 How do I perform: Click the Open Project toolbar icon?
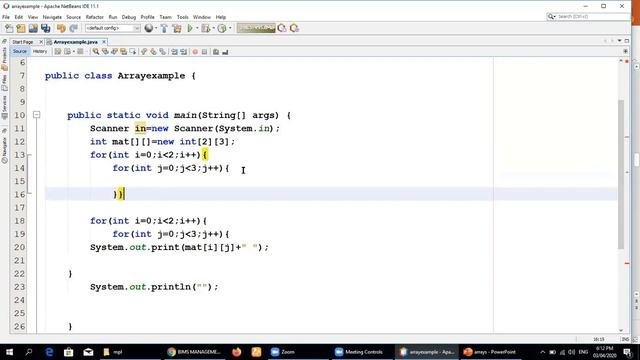pyautogui.click(x=33, y=28)
